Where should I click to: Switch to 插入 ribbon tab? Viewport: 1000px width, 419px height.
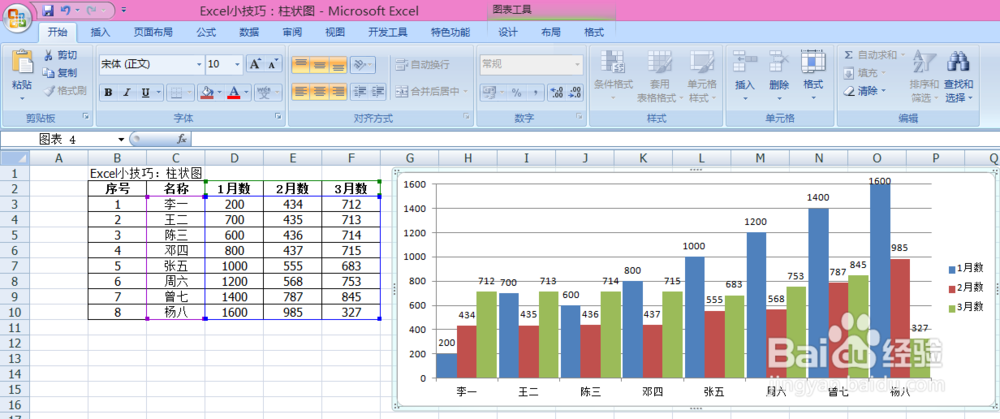[100, 32]
